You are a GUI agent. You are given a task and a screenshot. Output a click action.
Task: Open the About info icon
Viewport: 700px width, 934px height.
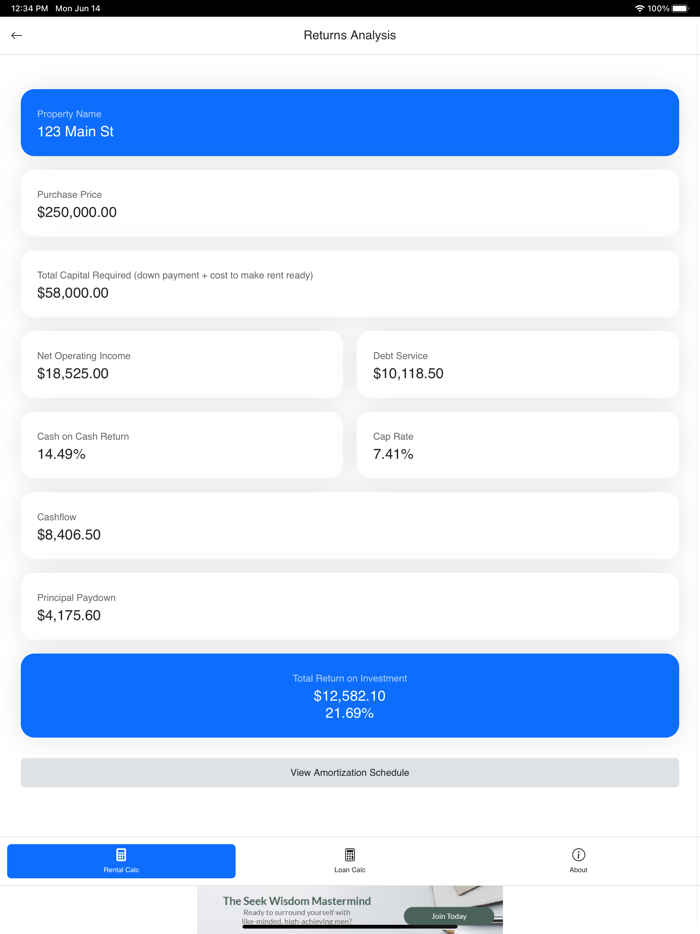coord(578,854)
